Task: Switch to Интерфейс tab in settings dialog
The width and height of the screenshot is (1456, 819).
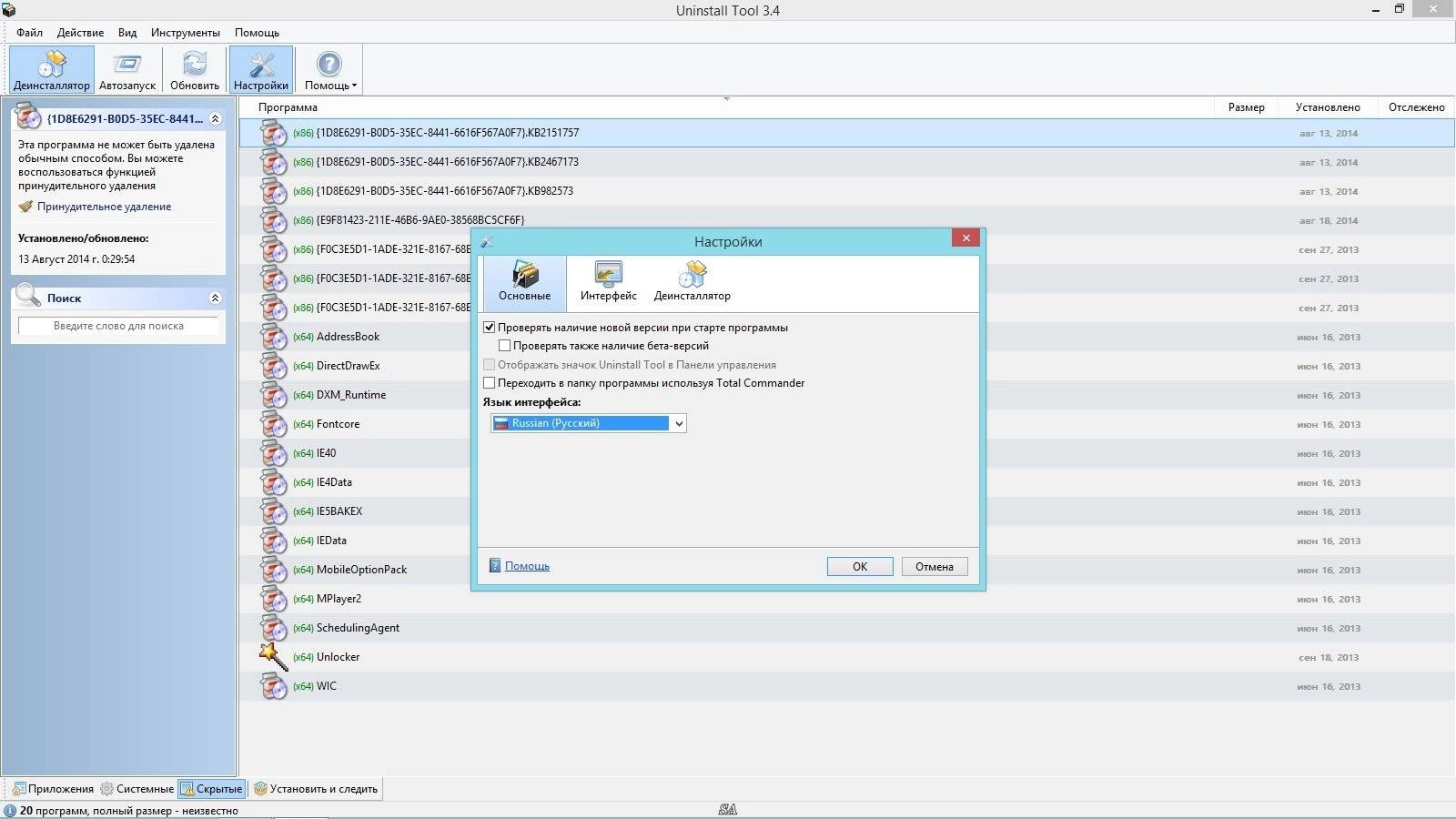Action: coord(608,281)
